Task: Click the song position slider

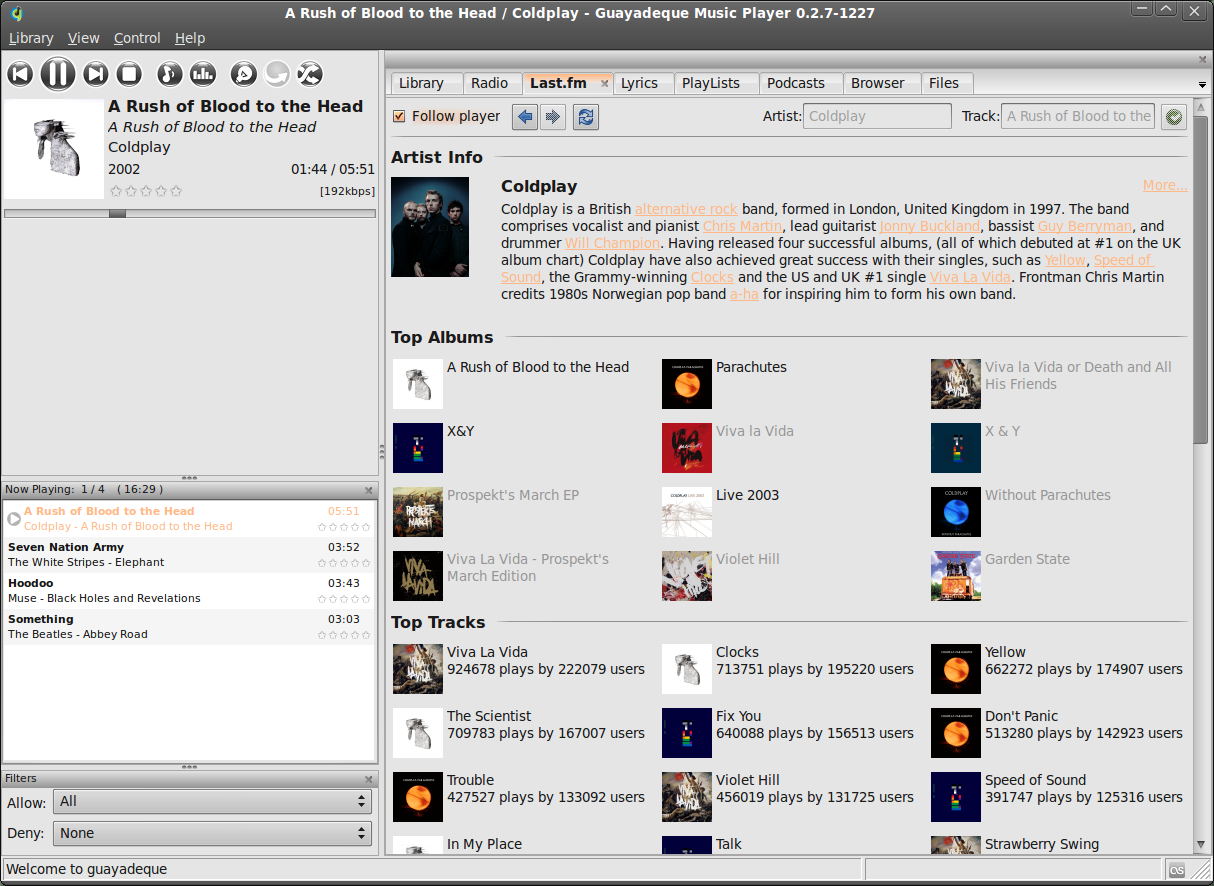Action: click(190, 213)
